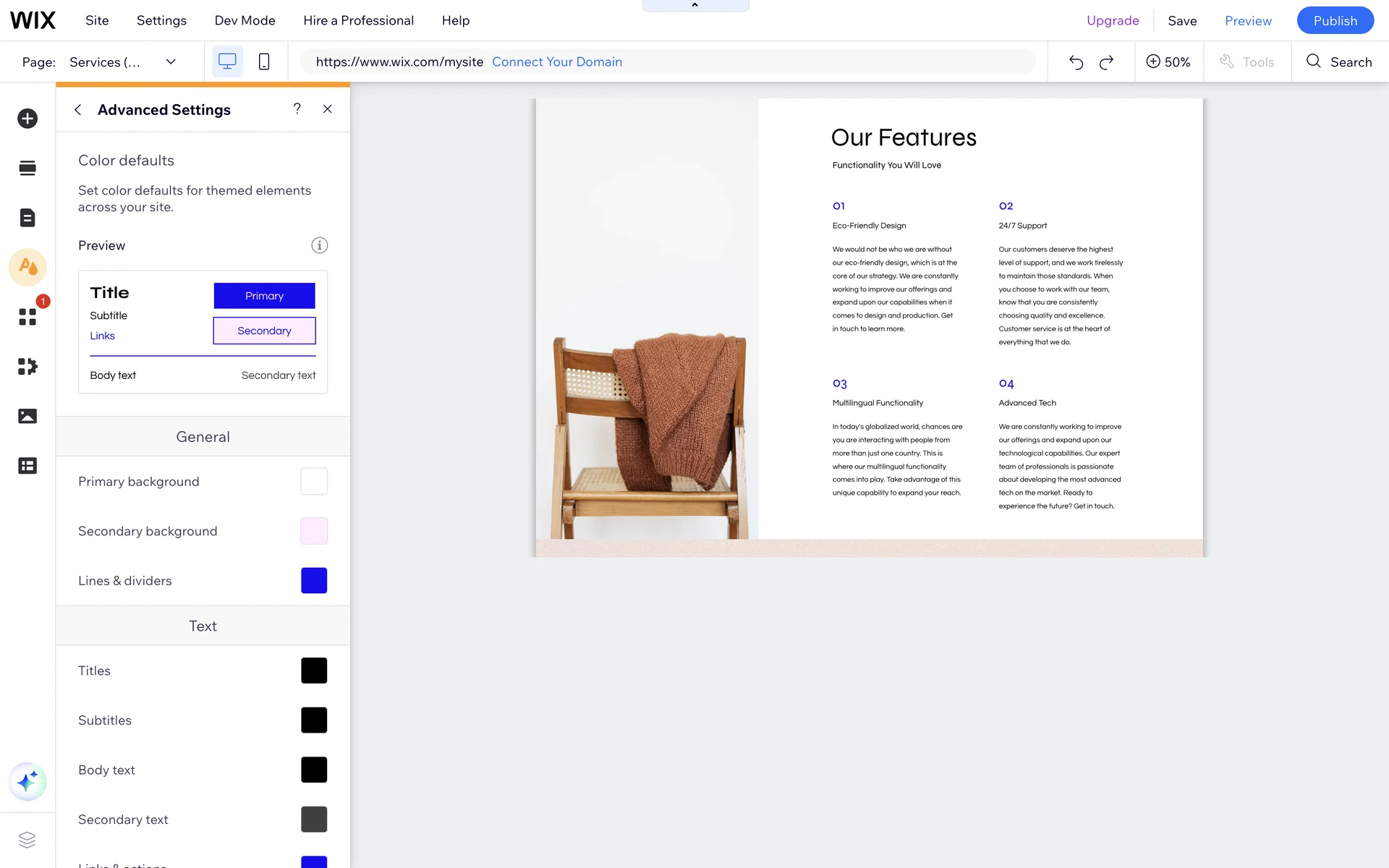Open the 50% zoom control
The height and width of the screenshot is (868, 1389).
point(1168,62)
